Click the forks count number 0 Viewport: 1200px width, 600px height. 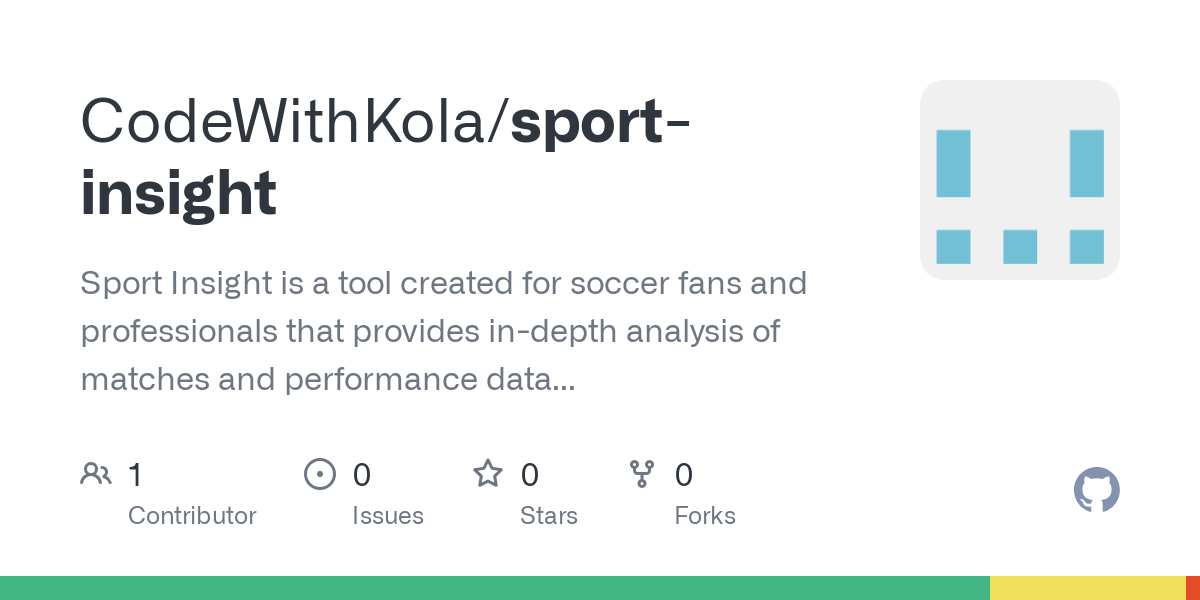pos(684,474)
